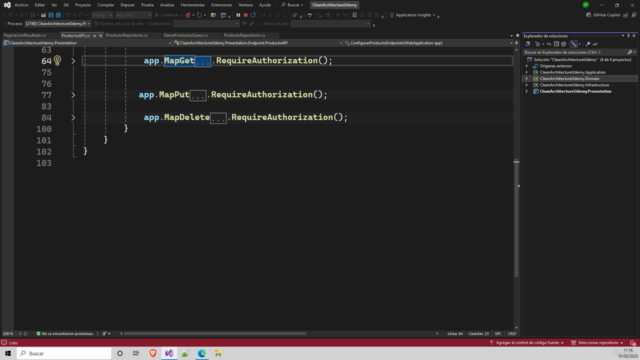Open Brave browser from the taskbar

153,353
